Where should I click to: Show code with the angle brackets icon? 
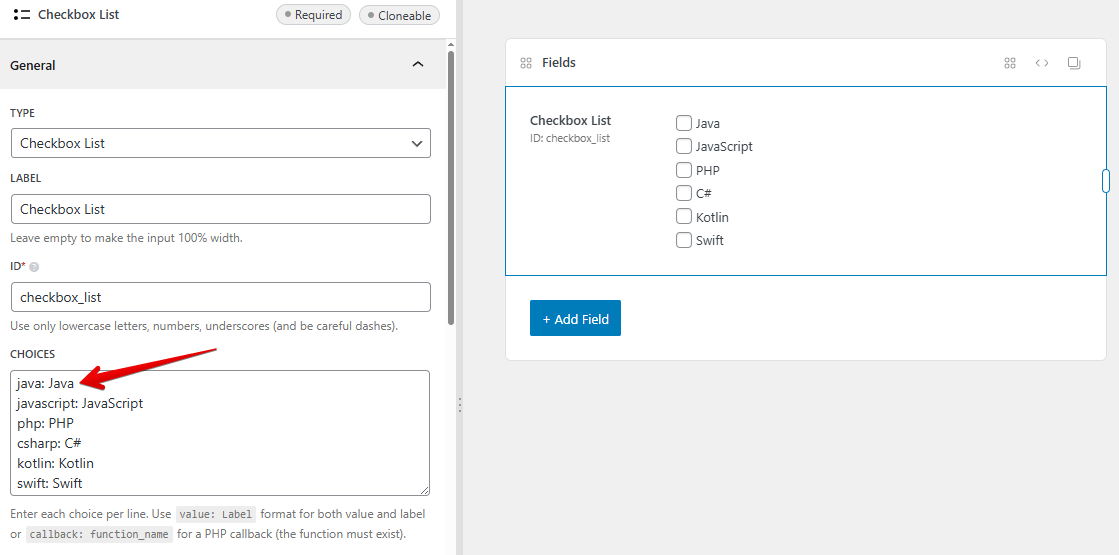pyautogui.click(x=1042, y=63)
